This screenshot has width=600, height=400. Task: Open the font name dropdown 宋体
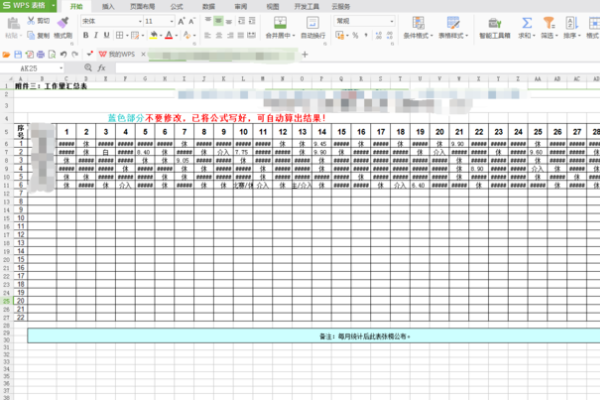point(140,21)
